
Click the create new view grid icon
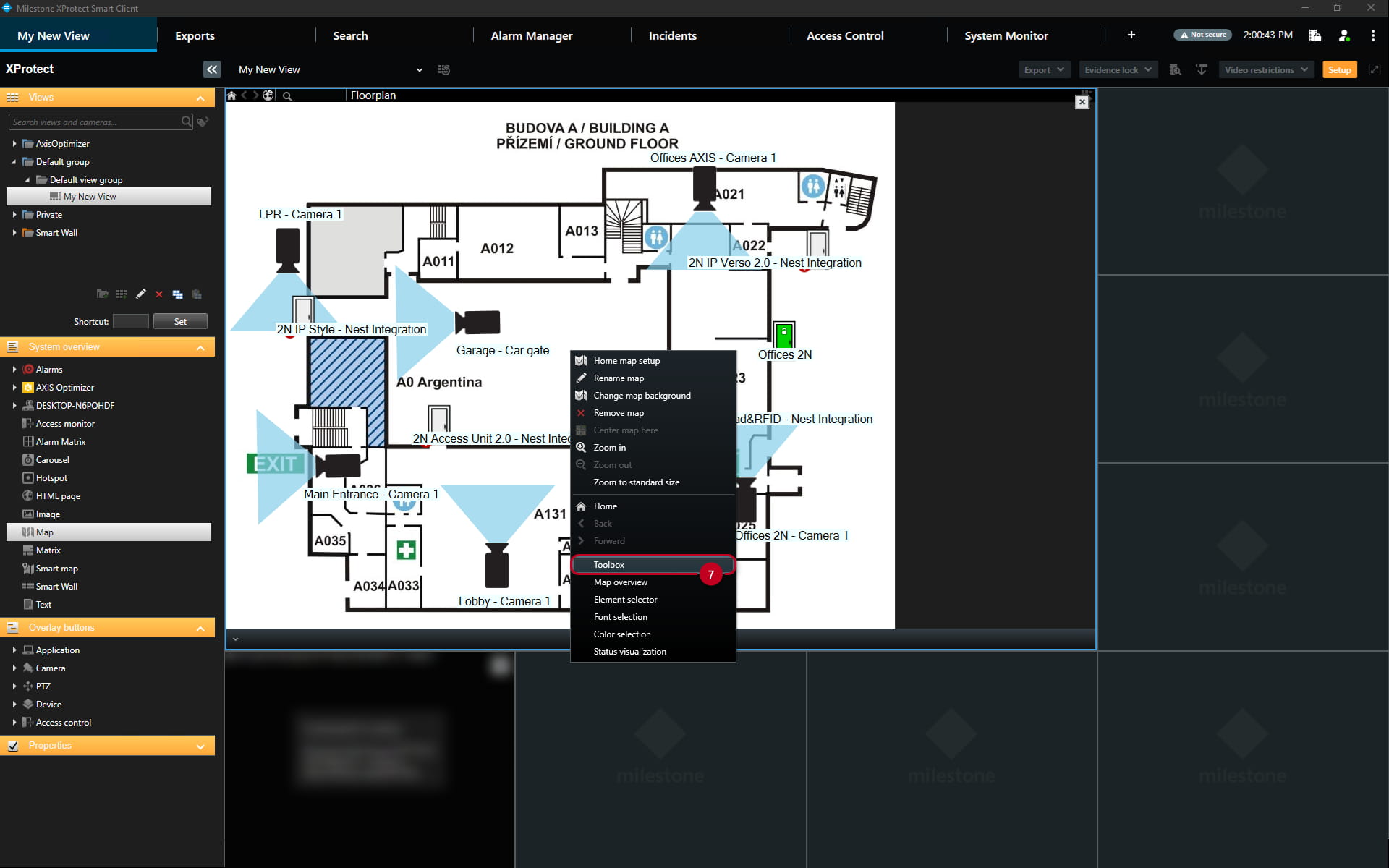pos(122,294)
